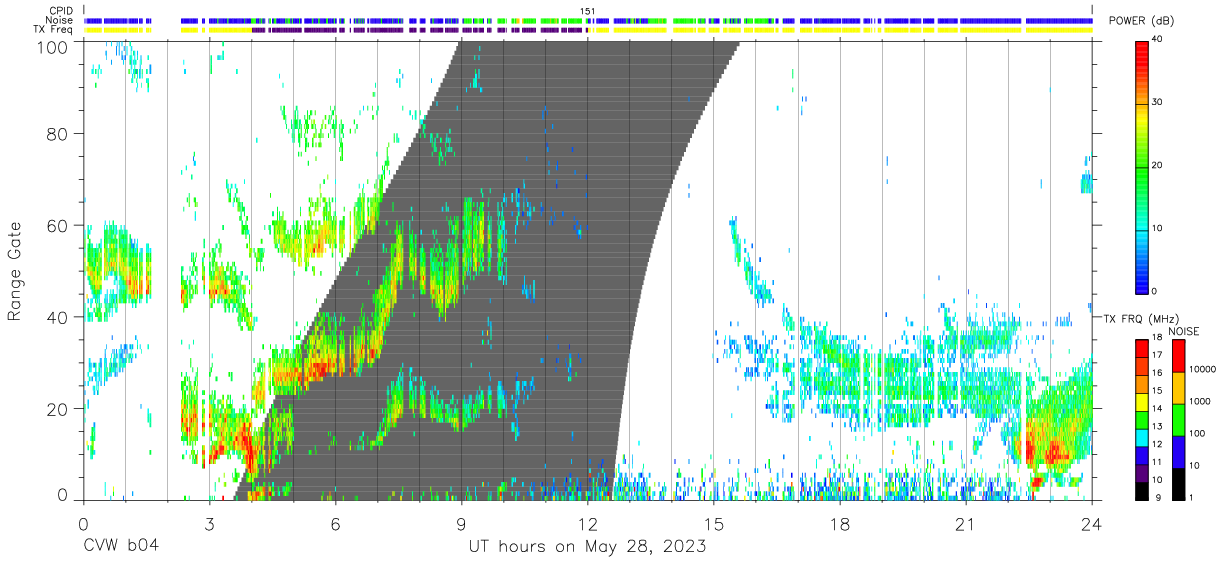The width and height of the screenshot is (1228, 567).
Task: Click the 20 tick label on Range Gate axis
Action: pos(58,409)
